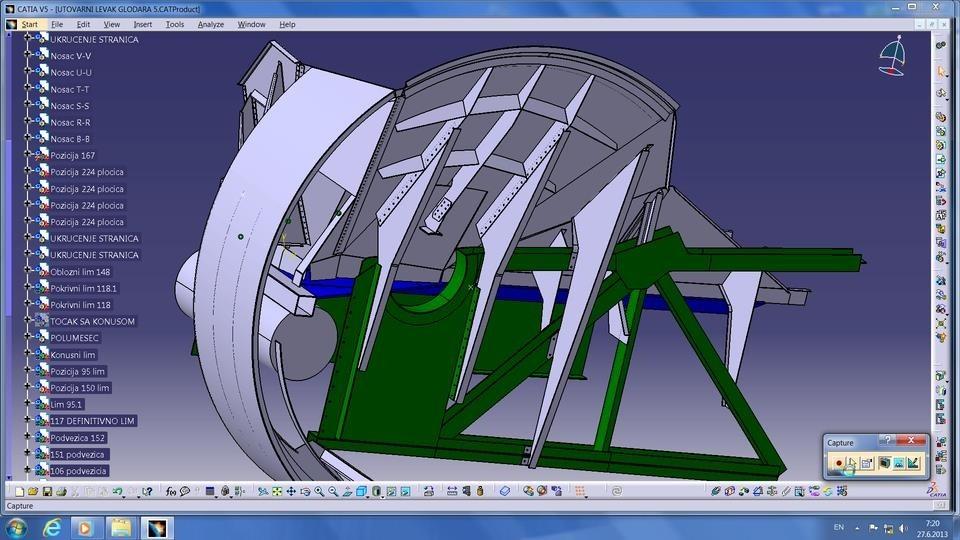Click the help question mark on Capture dialog

click(x=887, y=440)
